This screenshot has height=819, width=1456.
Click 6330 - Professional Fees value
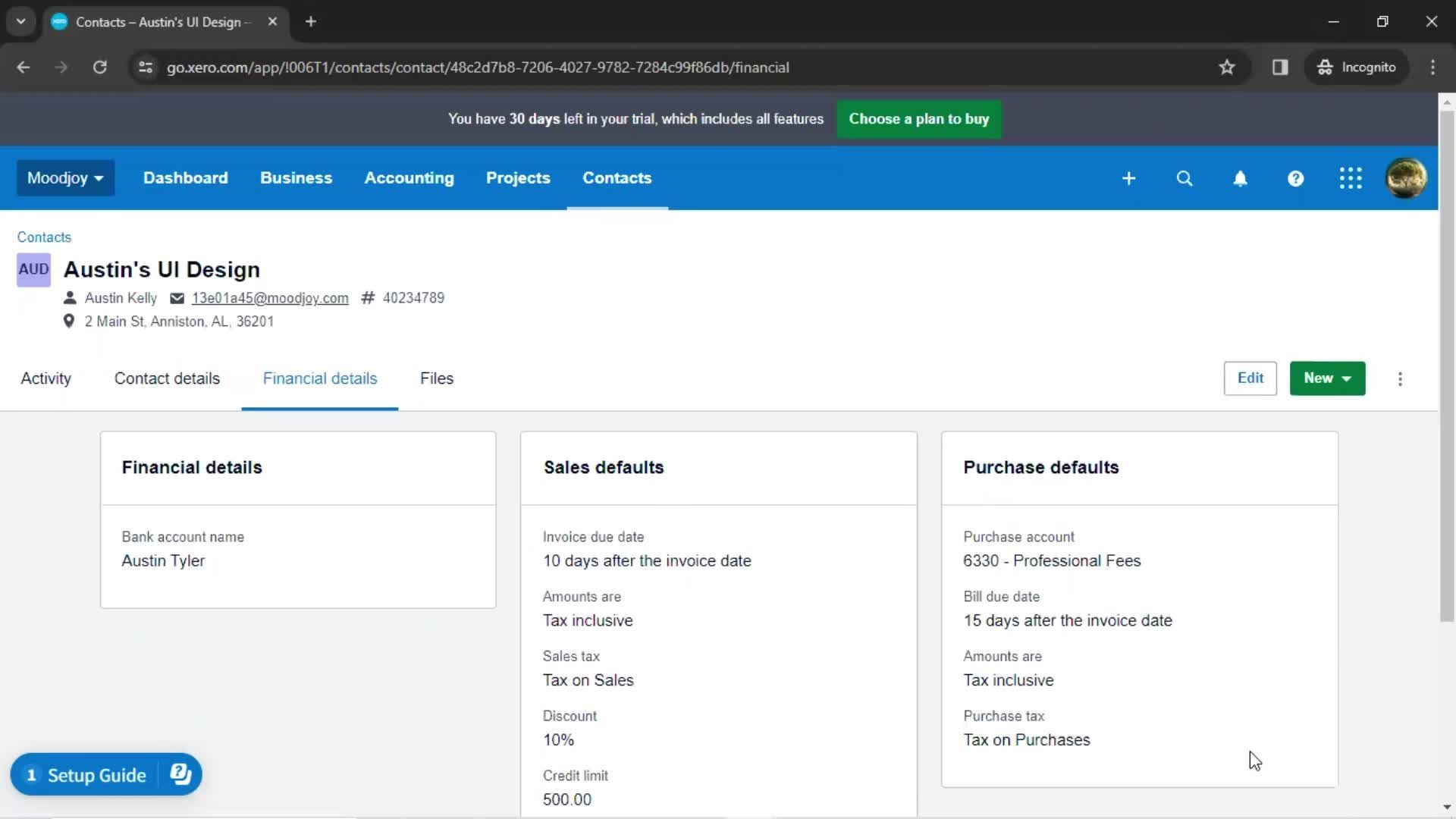(1052, 561)
